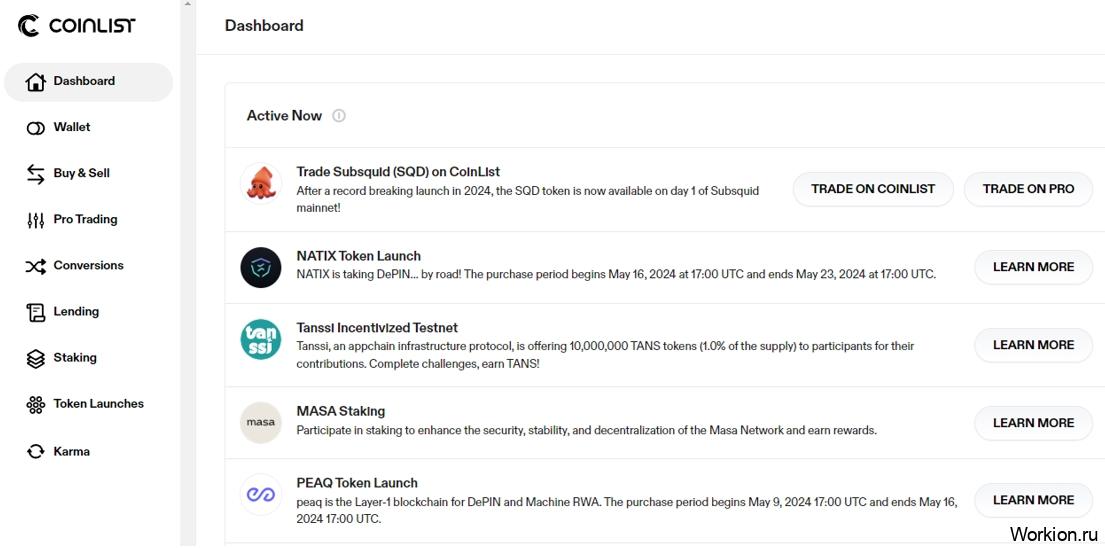
Task: Go to Dashboard in the sidebar
Action: [x=88, y=82]
